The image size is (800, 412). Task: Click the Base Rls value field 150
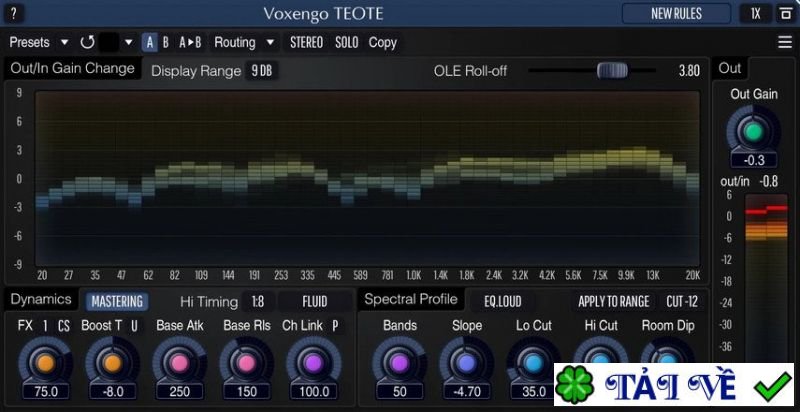(246, 392)
